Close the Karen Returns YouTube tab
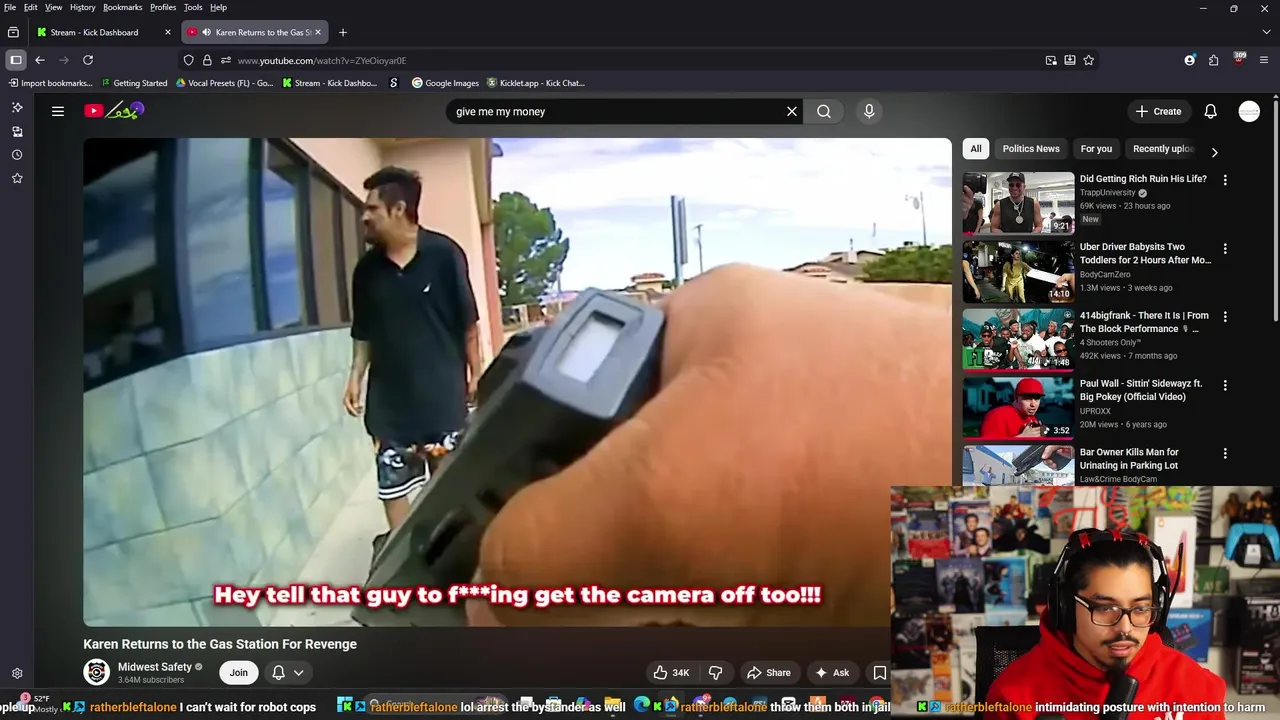The height and width of the screenshot is (720, 1280). point(318,32)
